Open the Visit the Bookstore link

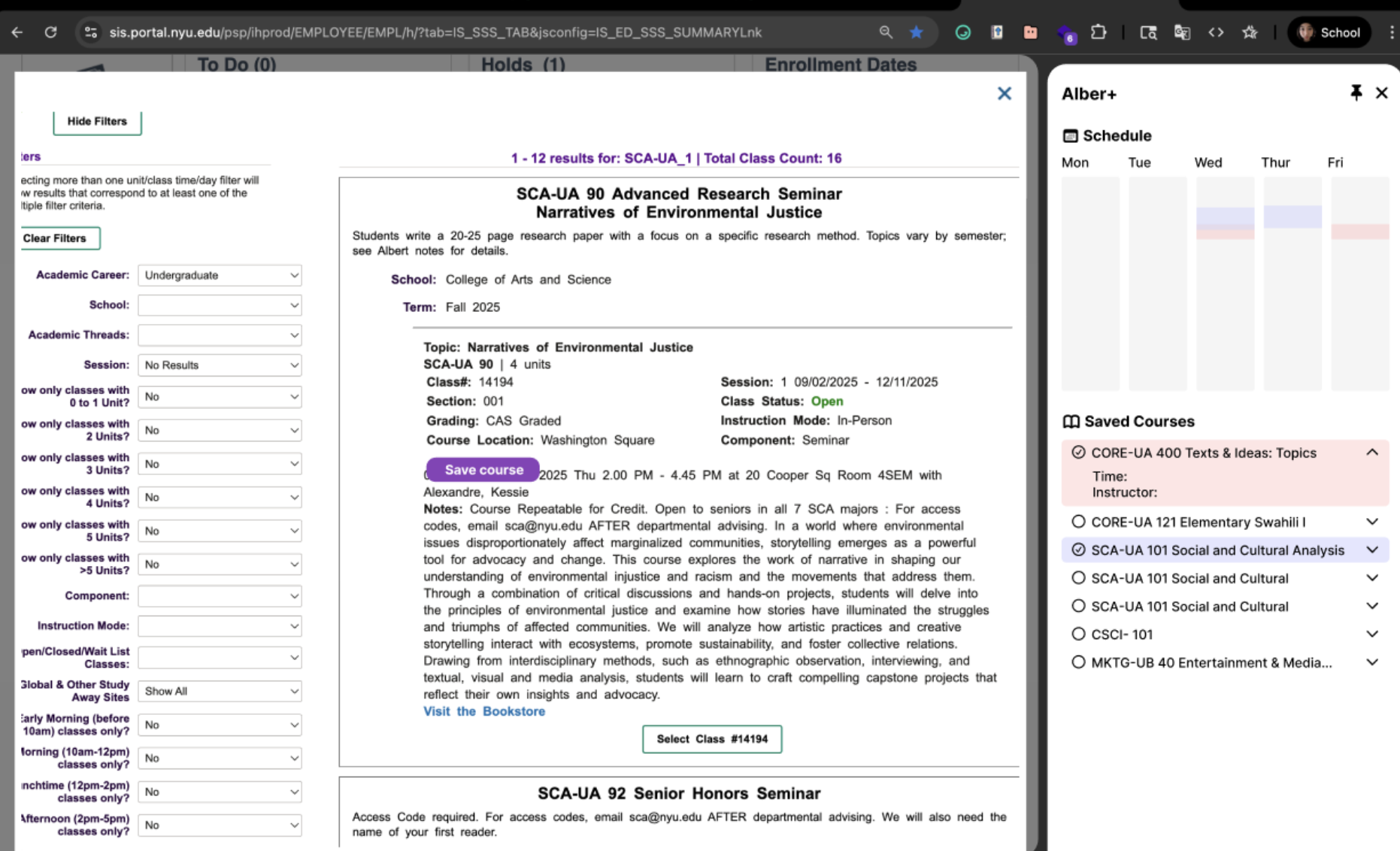pos(484,711)
